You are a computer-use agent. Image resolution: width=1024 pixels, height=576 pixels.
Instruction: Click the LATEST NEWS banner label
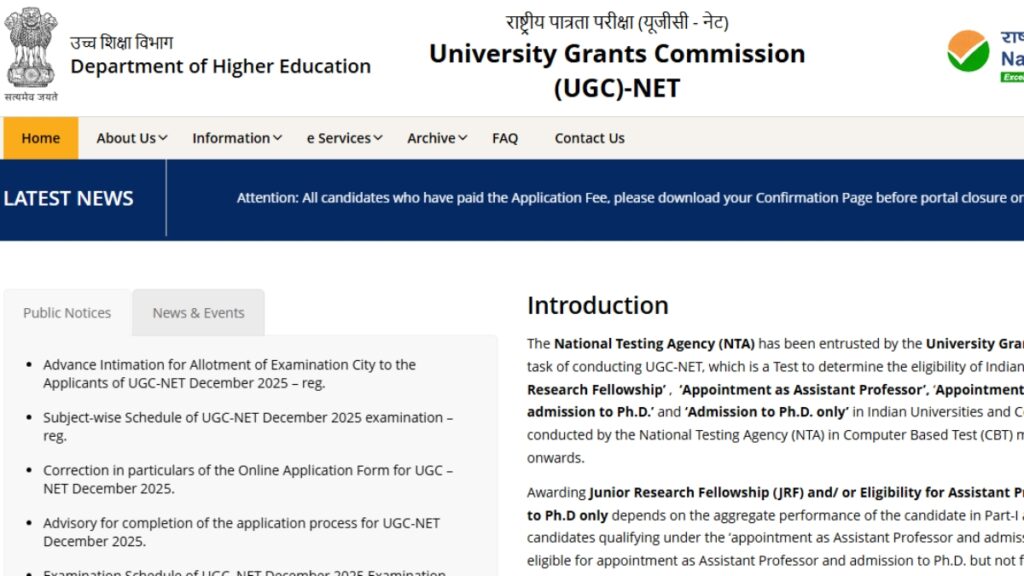click(68, 198)
